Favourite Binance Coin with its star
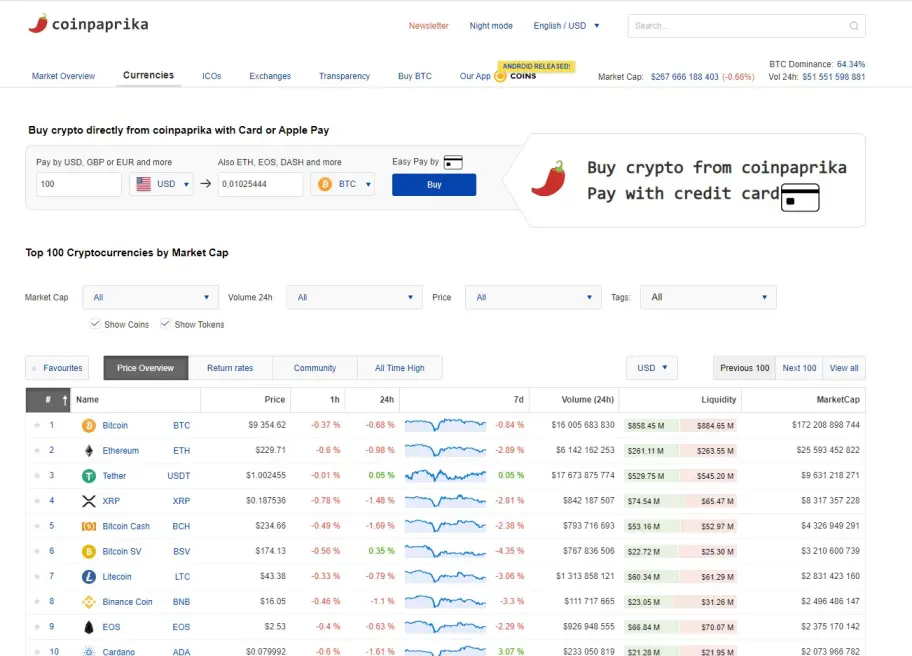The image size is (912, 656). click(37, 601)
